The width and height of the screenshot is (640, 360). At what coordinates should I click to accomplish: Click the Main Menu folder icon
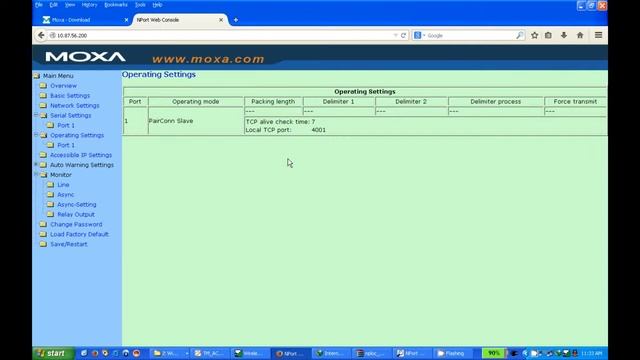37,76
